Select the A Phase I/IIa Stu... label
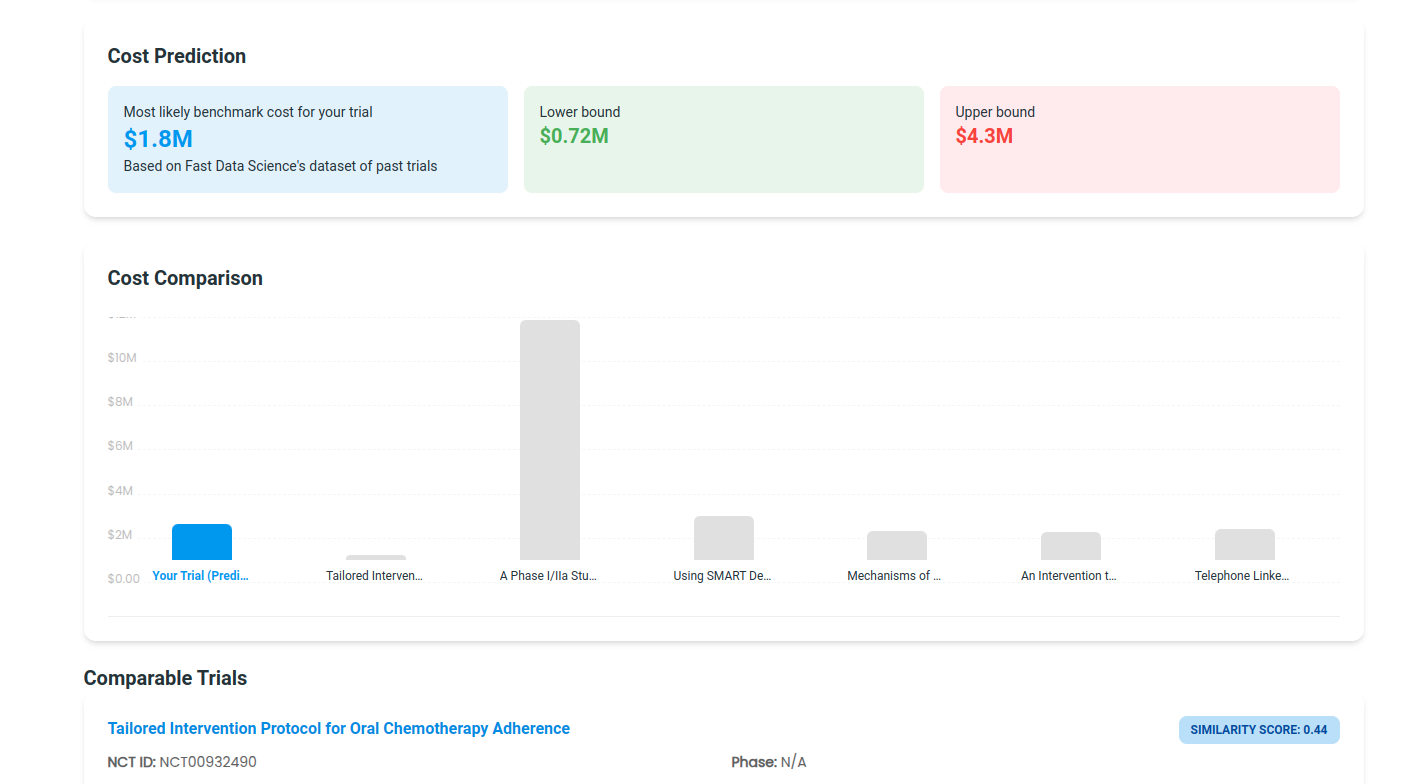The height and width of the screenshot is (784, 1408). pyautogui.click(x=549, y=575)
